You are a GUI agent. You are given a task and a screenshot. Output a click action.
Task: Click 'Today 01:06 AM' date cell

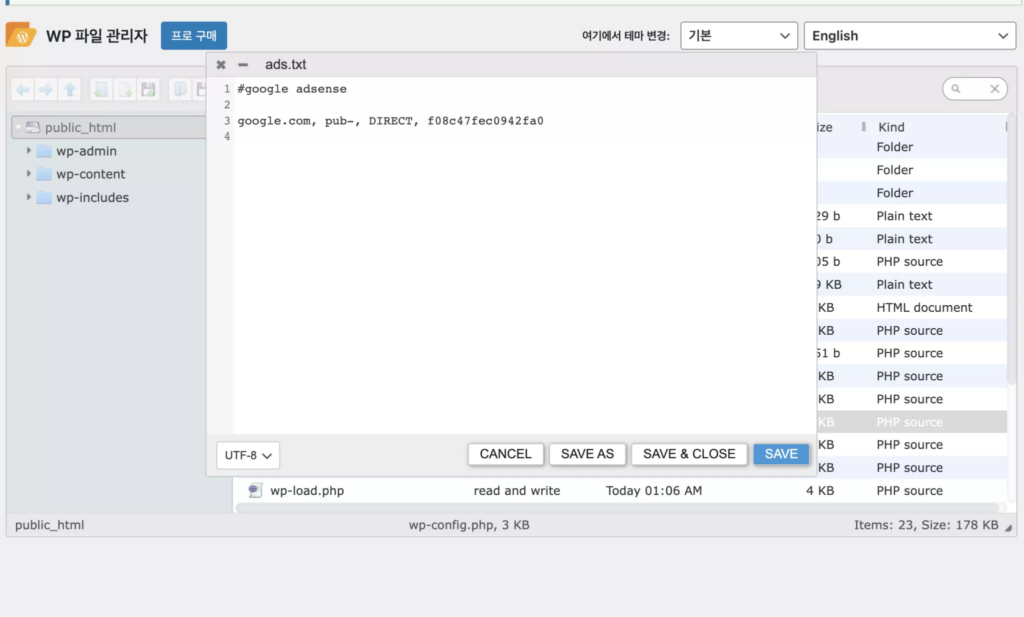654,490
